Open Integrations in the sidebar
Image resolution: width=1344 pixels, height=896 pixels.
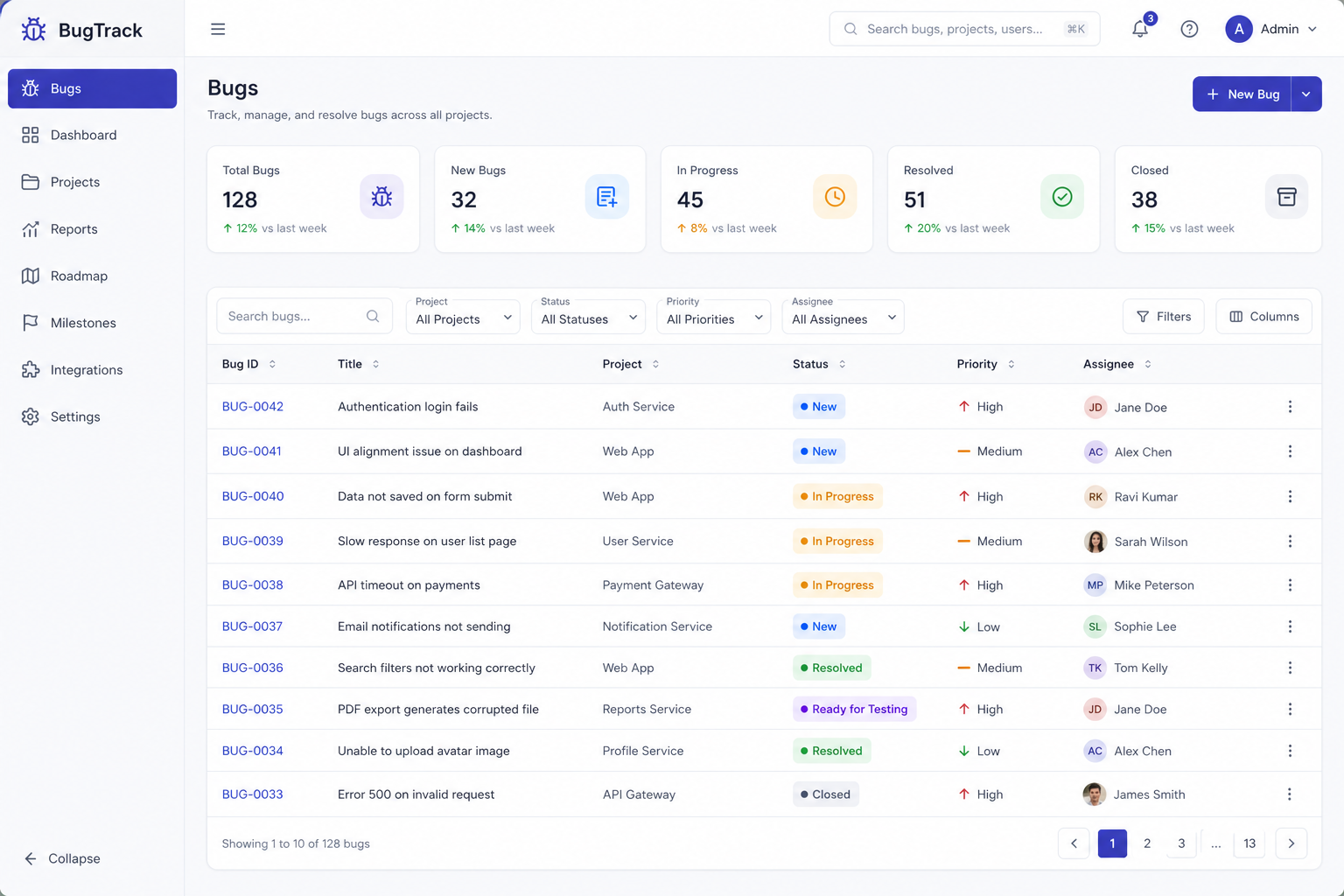click(x=92, y=370)
